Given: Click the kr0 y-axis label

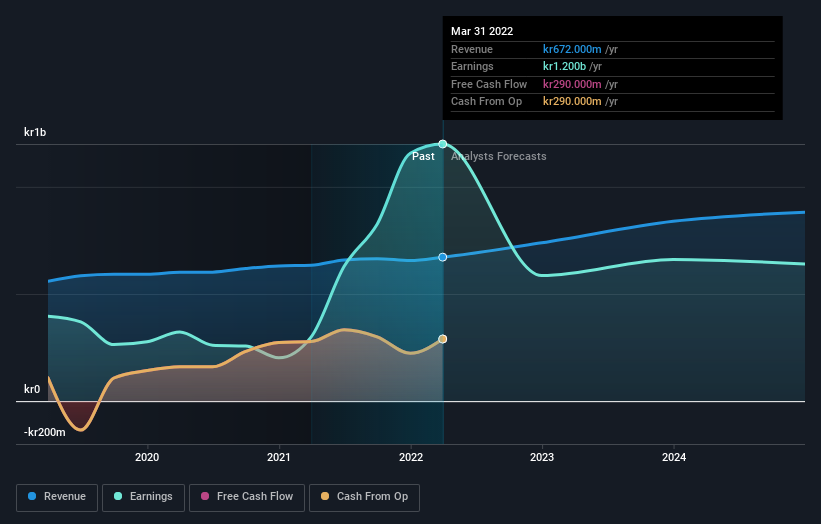Looking at the screenshot, I should [x=32, y=389].
